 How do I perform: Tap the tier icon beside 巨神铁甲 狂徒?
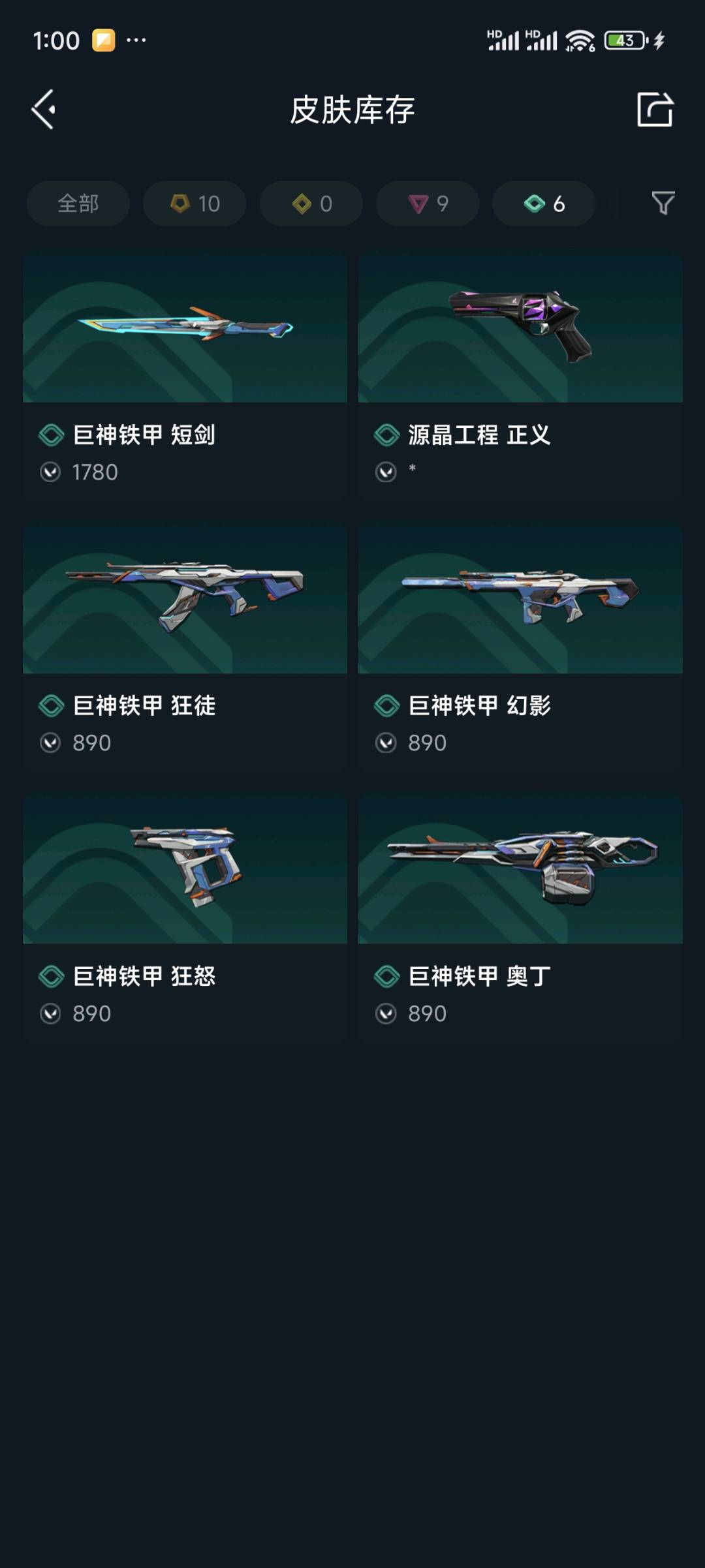coord(51,705)
